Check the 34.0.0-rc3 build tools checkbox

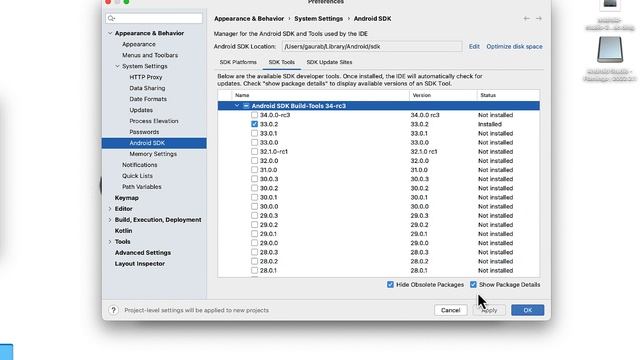254,115
